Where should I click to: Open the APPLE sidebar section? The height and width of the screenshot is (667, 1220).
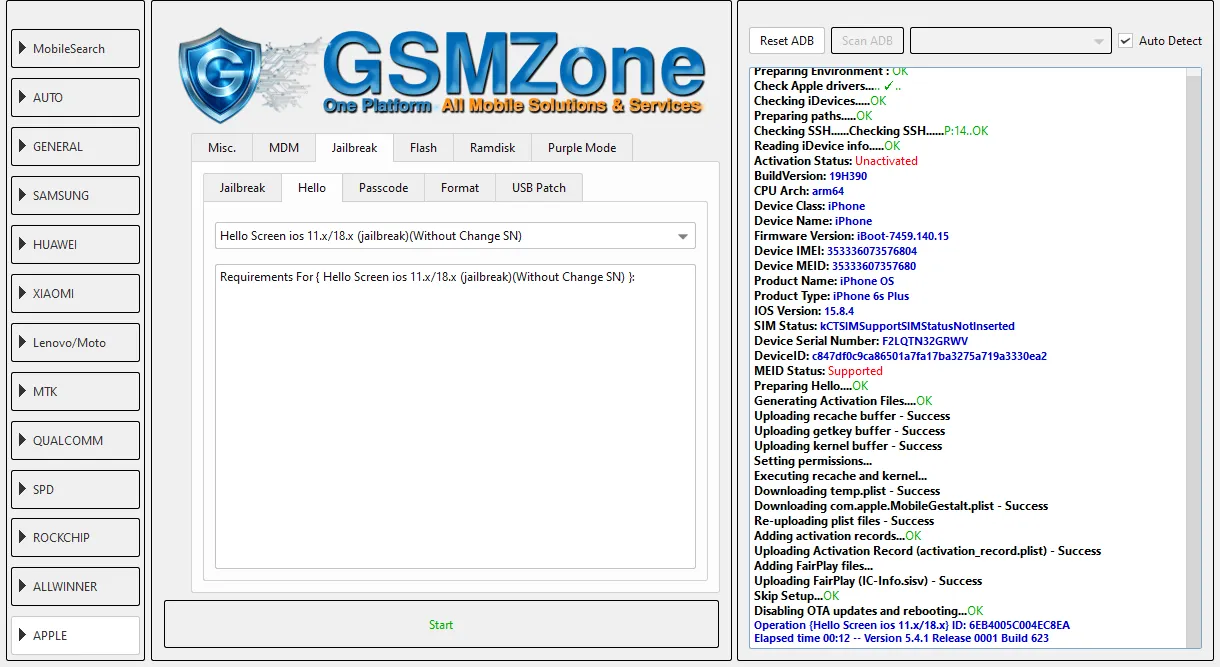[x=76, y=636]
